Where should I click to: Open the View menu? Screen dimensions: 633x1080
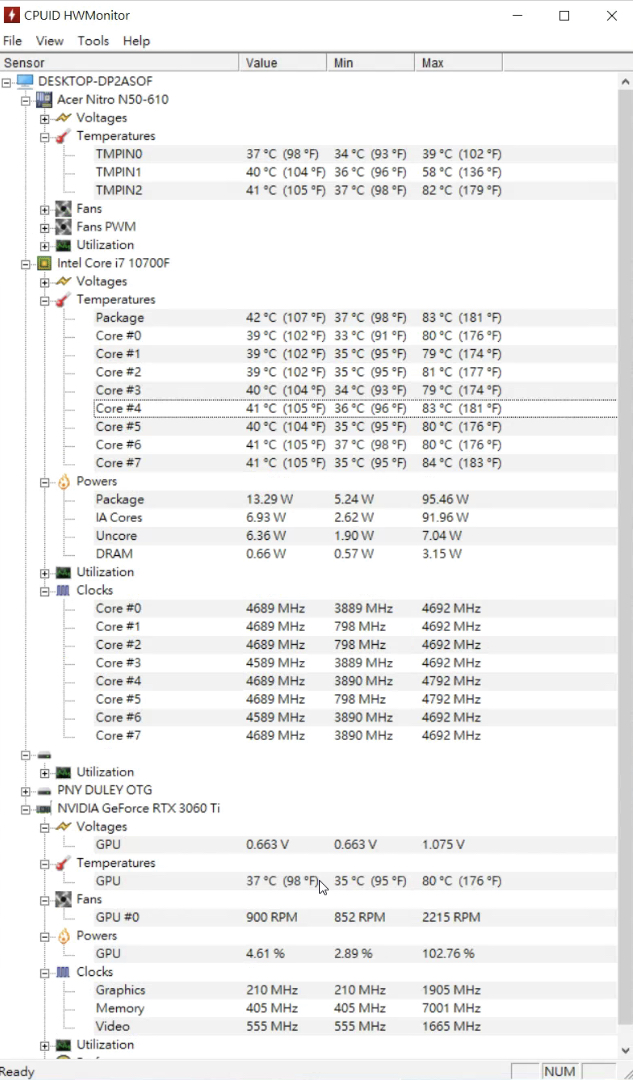(x=50, y=41)
